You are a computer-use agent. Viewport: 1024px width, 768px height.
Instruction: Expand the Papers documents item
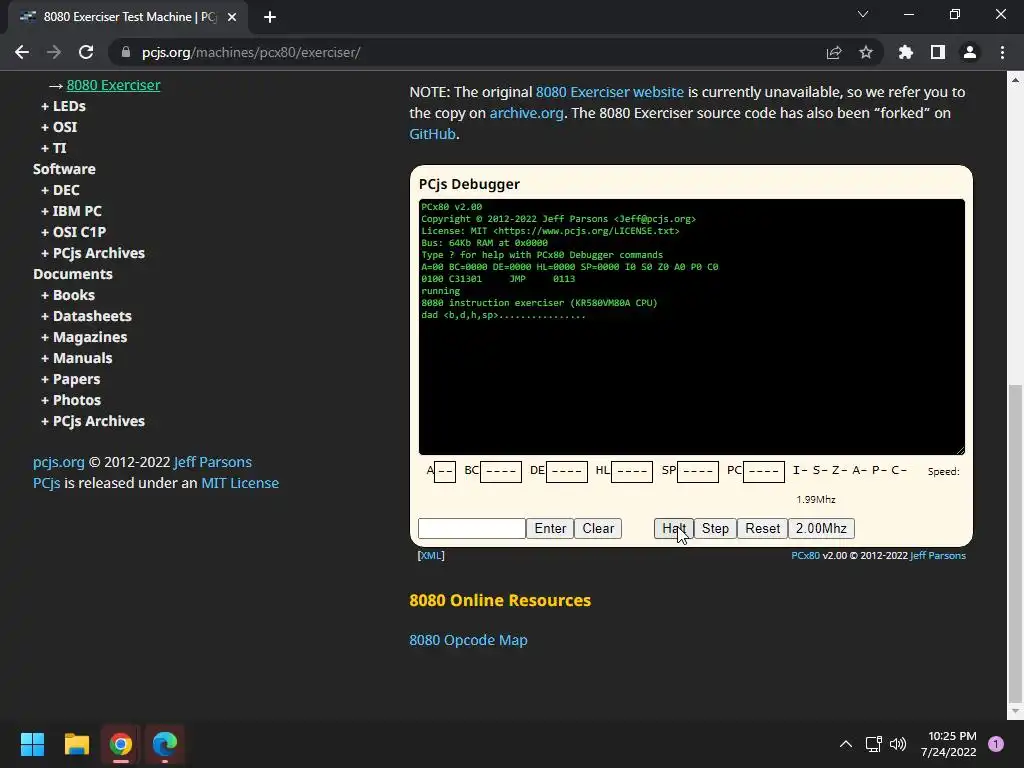(71, 379)
